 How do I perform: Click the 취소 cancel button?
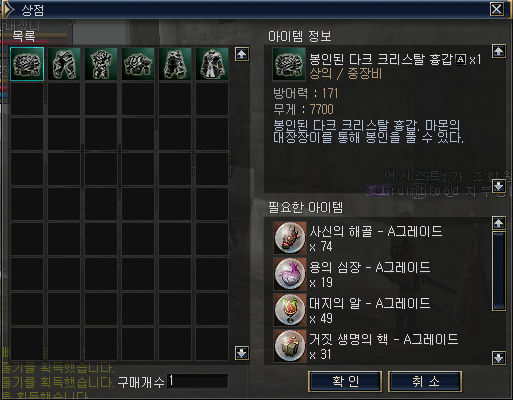(425, 381)
